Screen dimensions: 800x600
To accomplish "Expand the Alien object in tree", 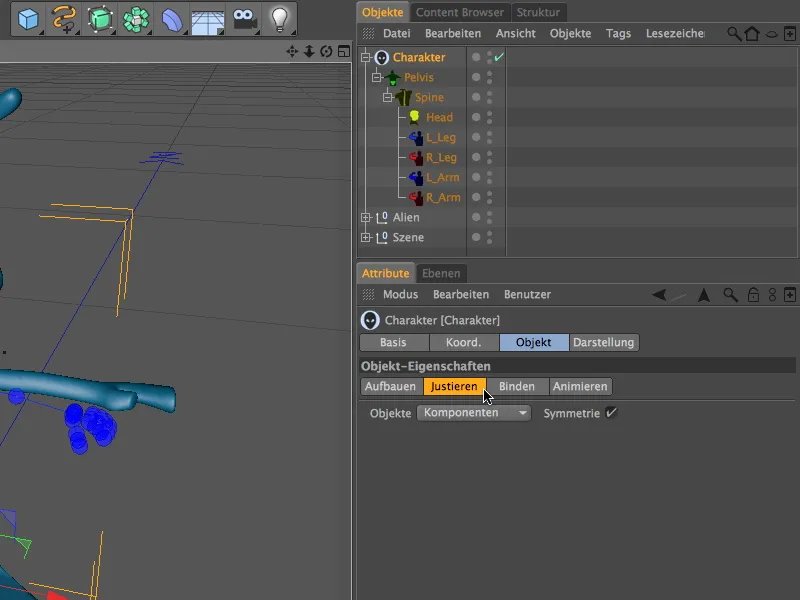I will click(366, 217).
